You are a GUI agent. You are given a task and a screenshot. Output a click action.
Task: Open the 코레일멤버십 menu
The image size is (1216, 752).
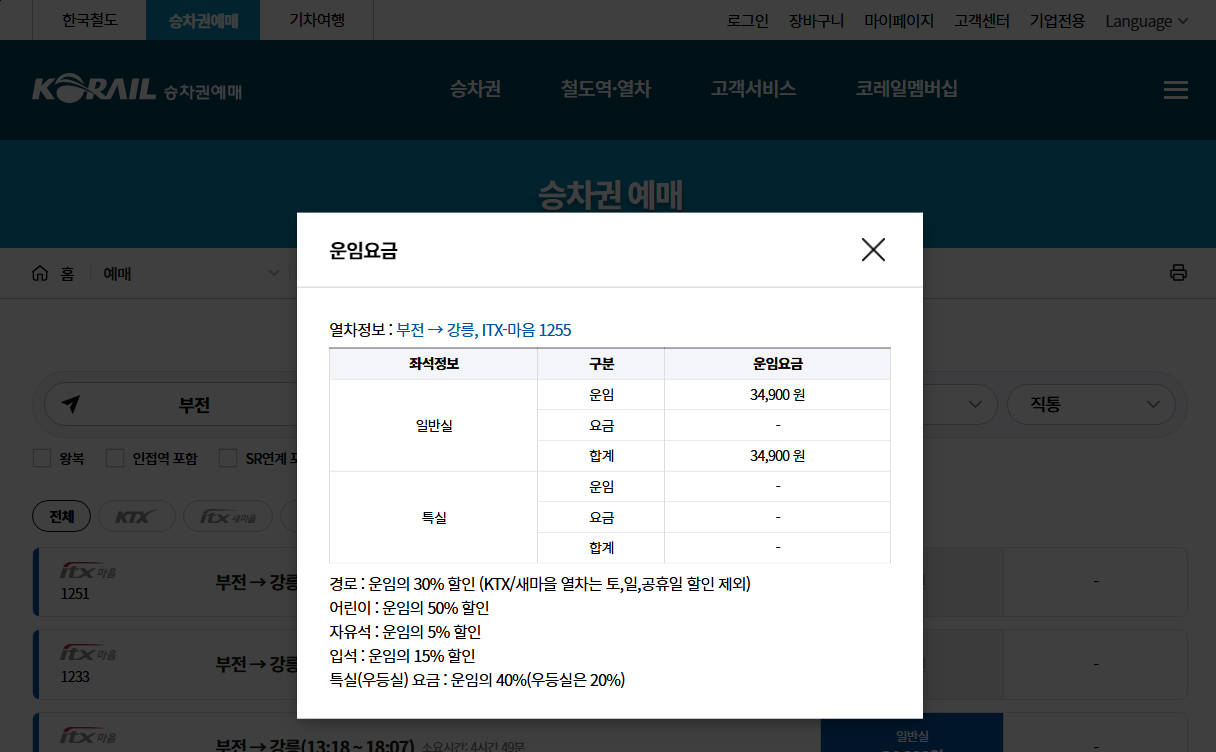(907, 89)
